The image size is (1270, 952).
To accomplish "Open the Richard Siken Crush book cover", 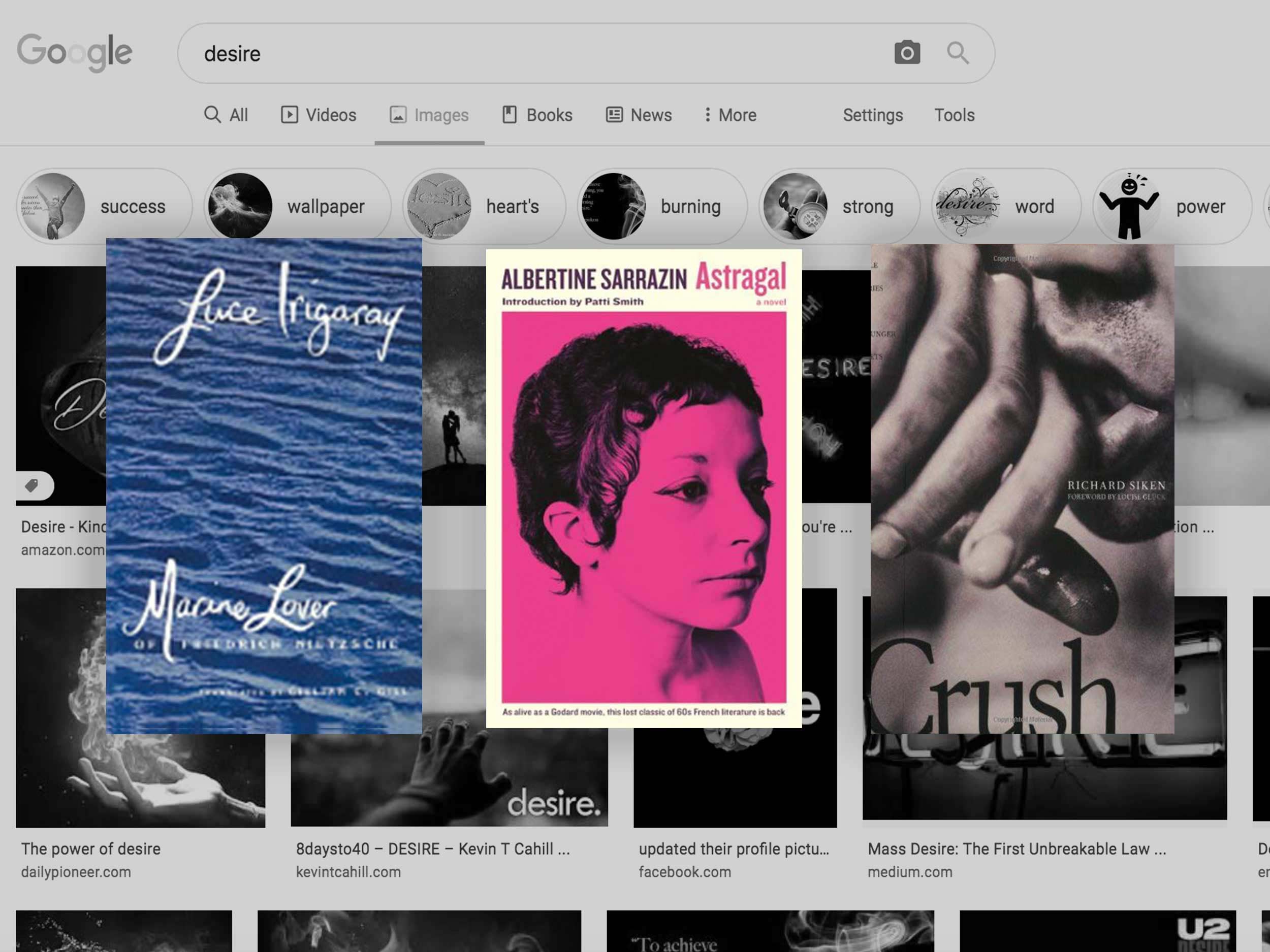I will click(x=1022, y=489).
